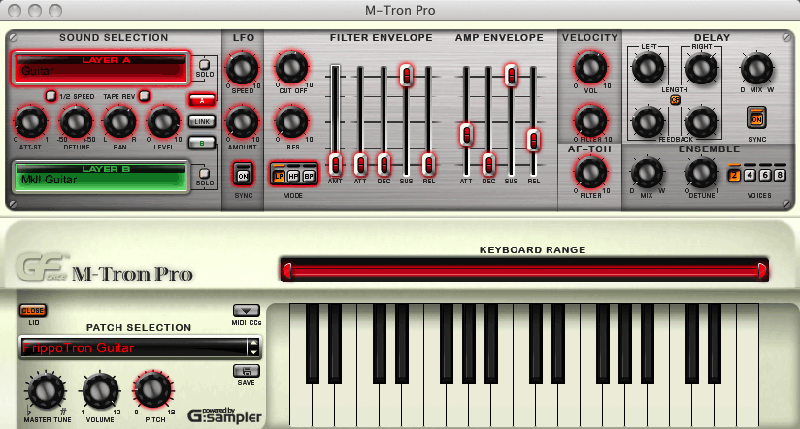The image size is (800, 429).
Task: Click the Velocity Vol knob
Action: point(591,67)
